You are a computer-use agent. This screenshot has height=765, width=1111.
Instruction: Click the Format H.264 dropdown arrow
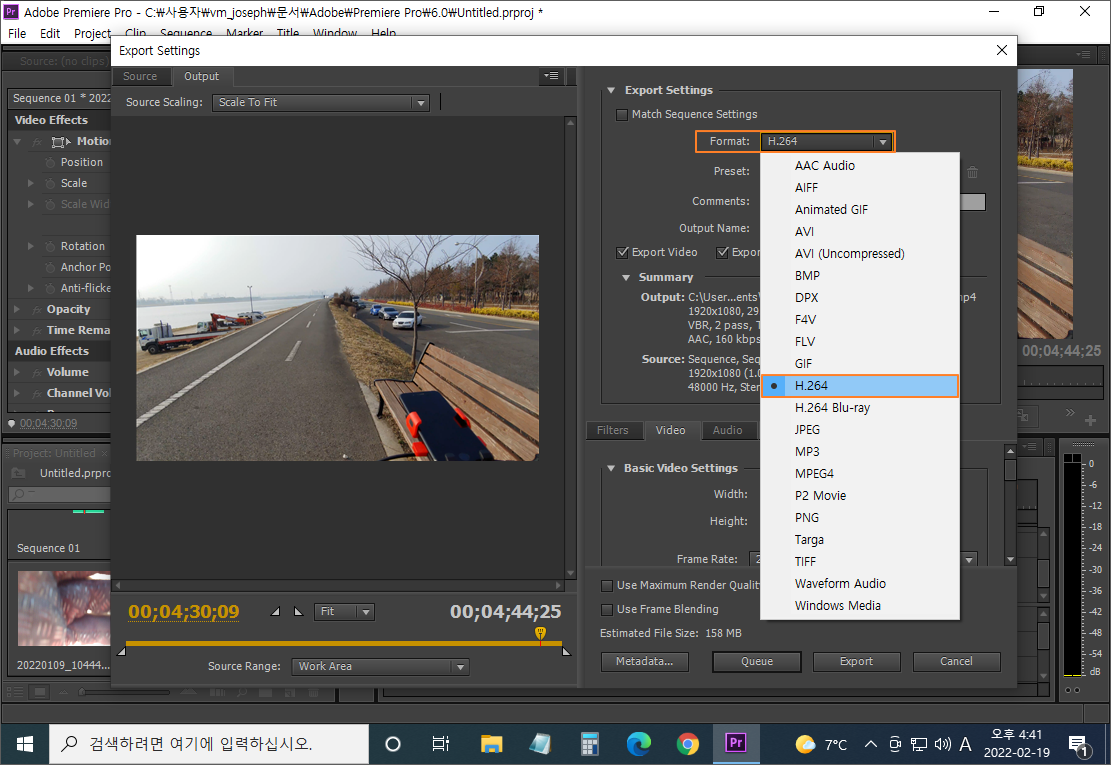883,142
